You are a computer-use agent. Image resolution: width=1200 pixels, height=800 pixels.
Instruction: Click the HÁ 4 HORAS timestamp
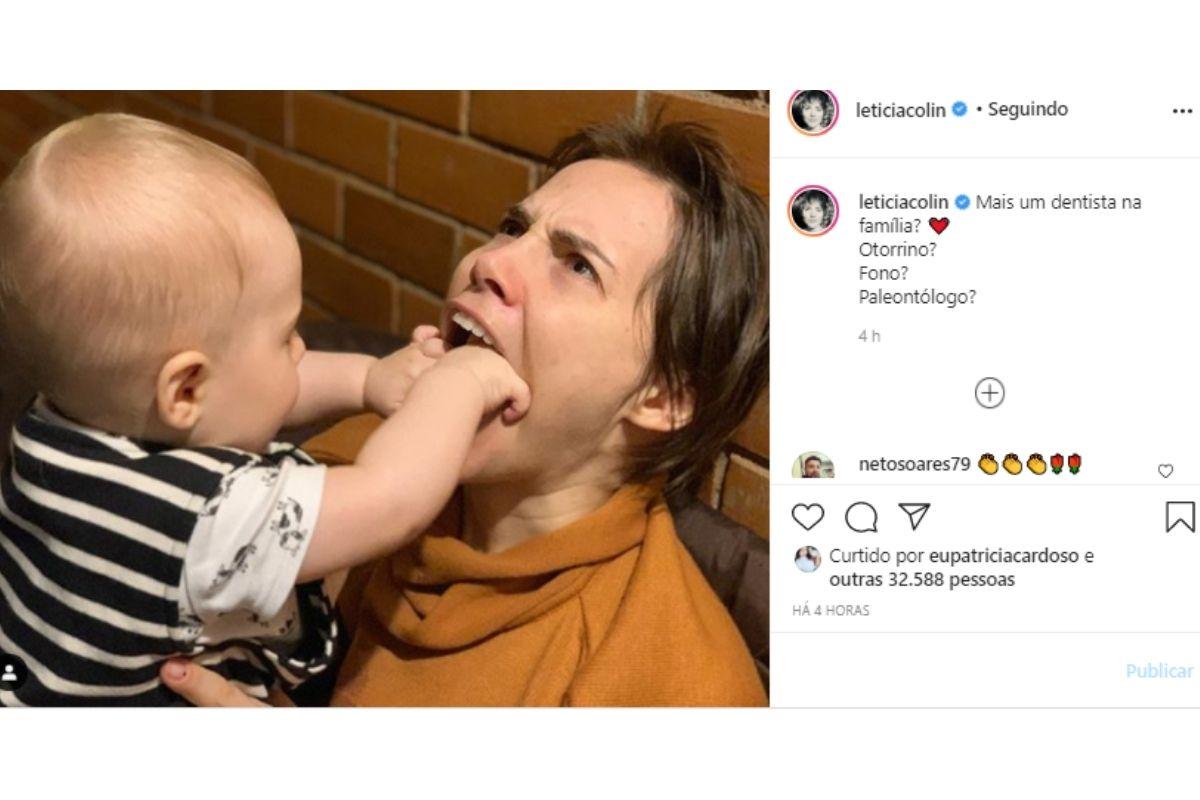tap(831, 610)
